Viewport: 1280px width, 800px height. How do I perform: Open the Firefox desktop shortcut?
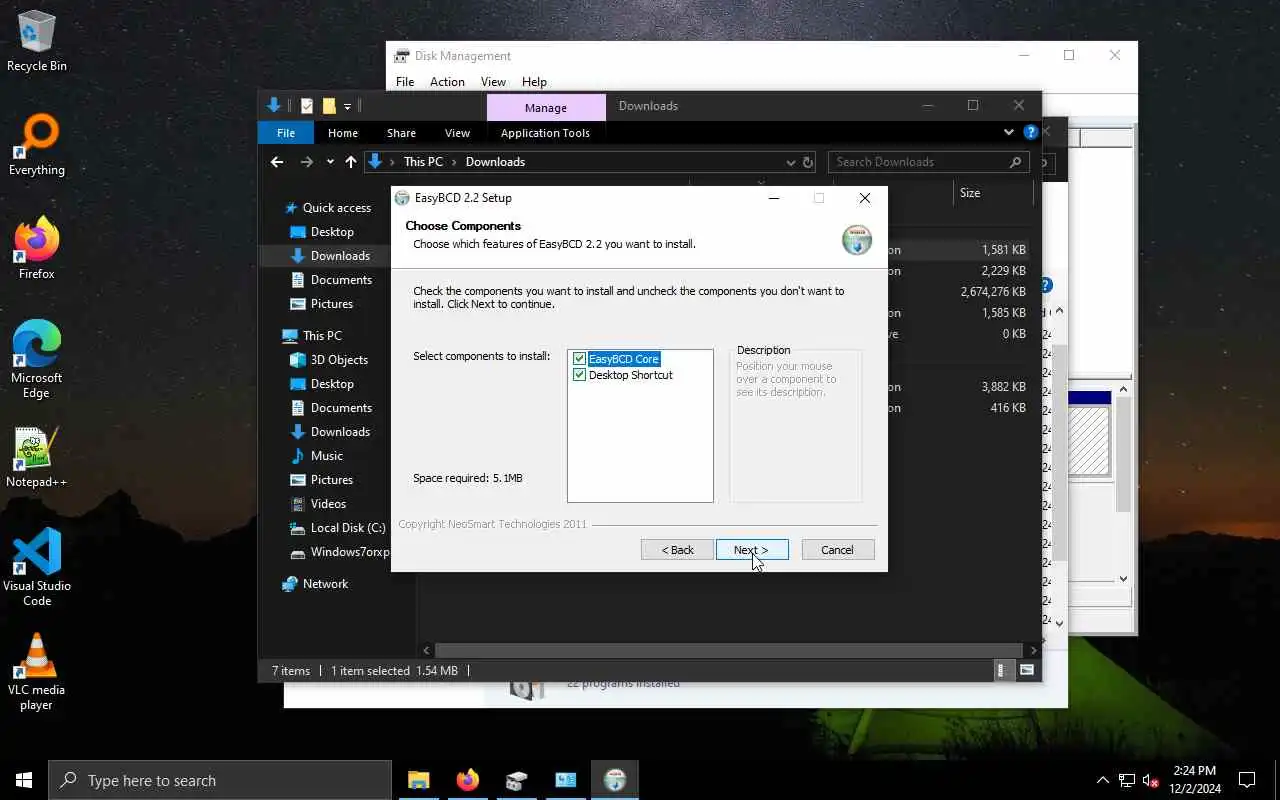(x=37, y=248)
